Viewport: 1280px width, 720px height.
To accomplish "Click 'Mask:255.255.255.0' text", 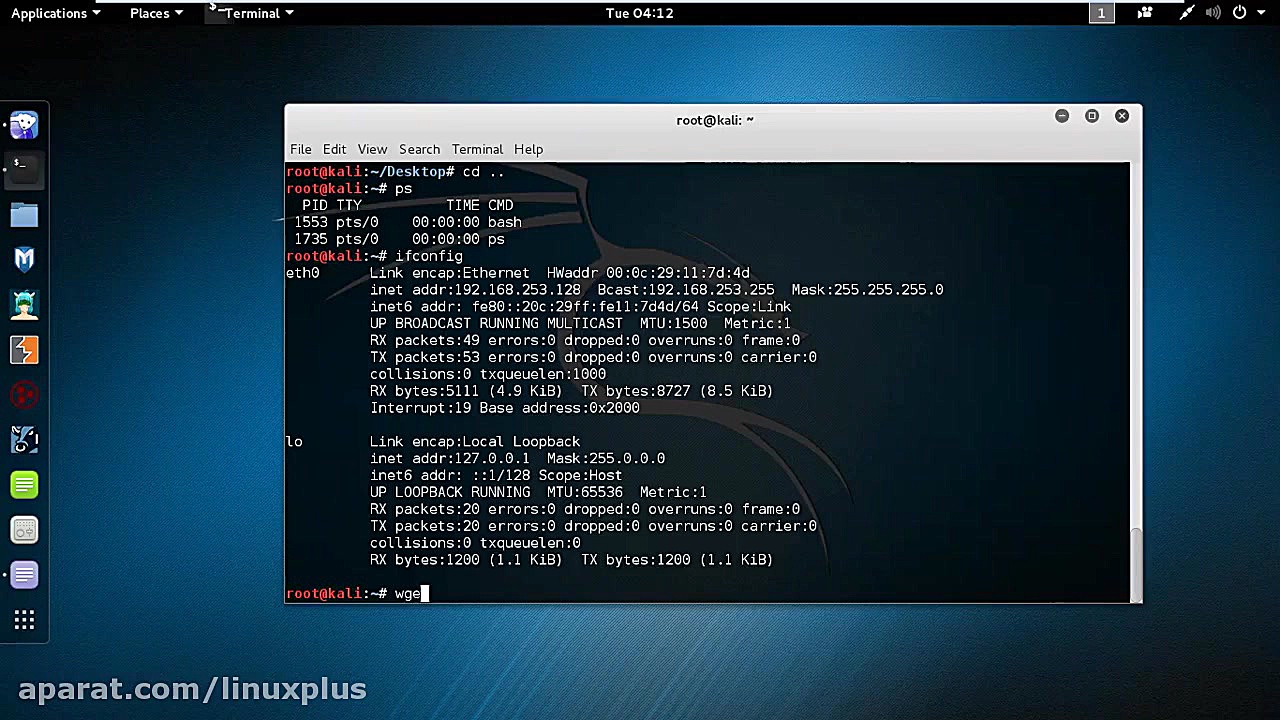I will tap(867, 290).
